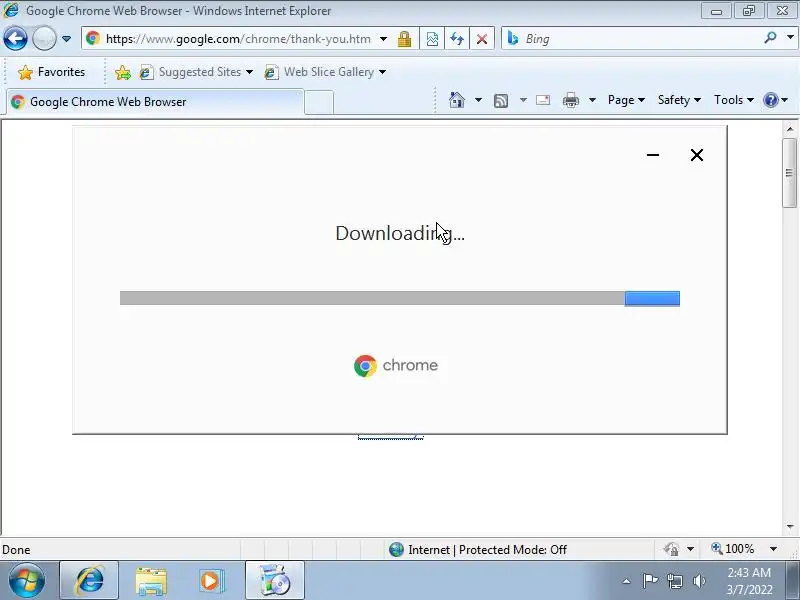
Task: Click the address bar URL field
Action: [x=238, y=39]
